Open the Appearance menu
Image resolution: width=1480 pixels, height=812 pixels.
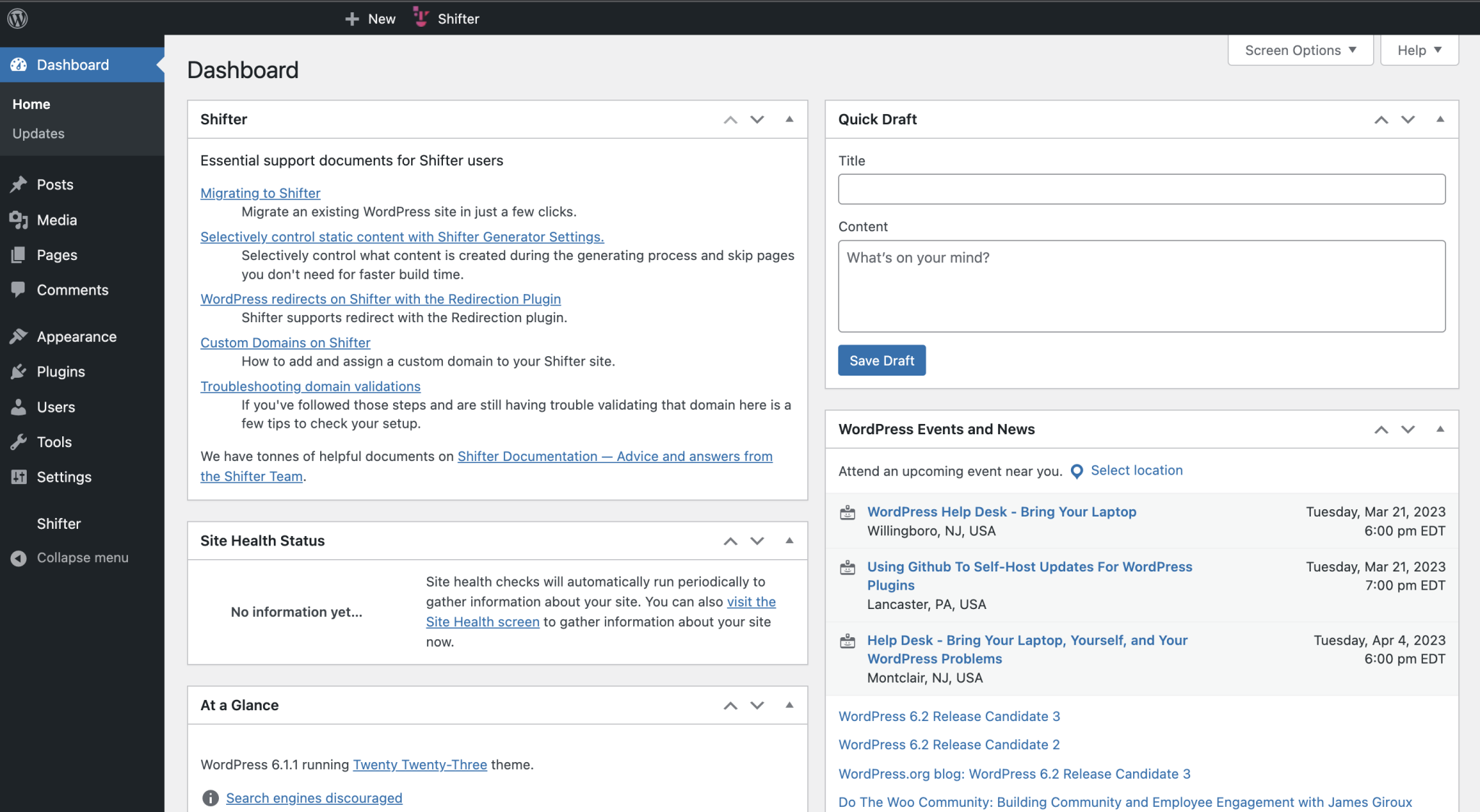76,337
